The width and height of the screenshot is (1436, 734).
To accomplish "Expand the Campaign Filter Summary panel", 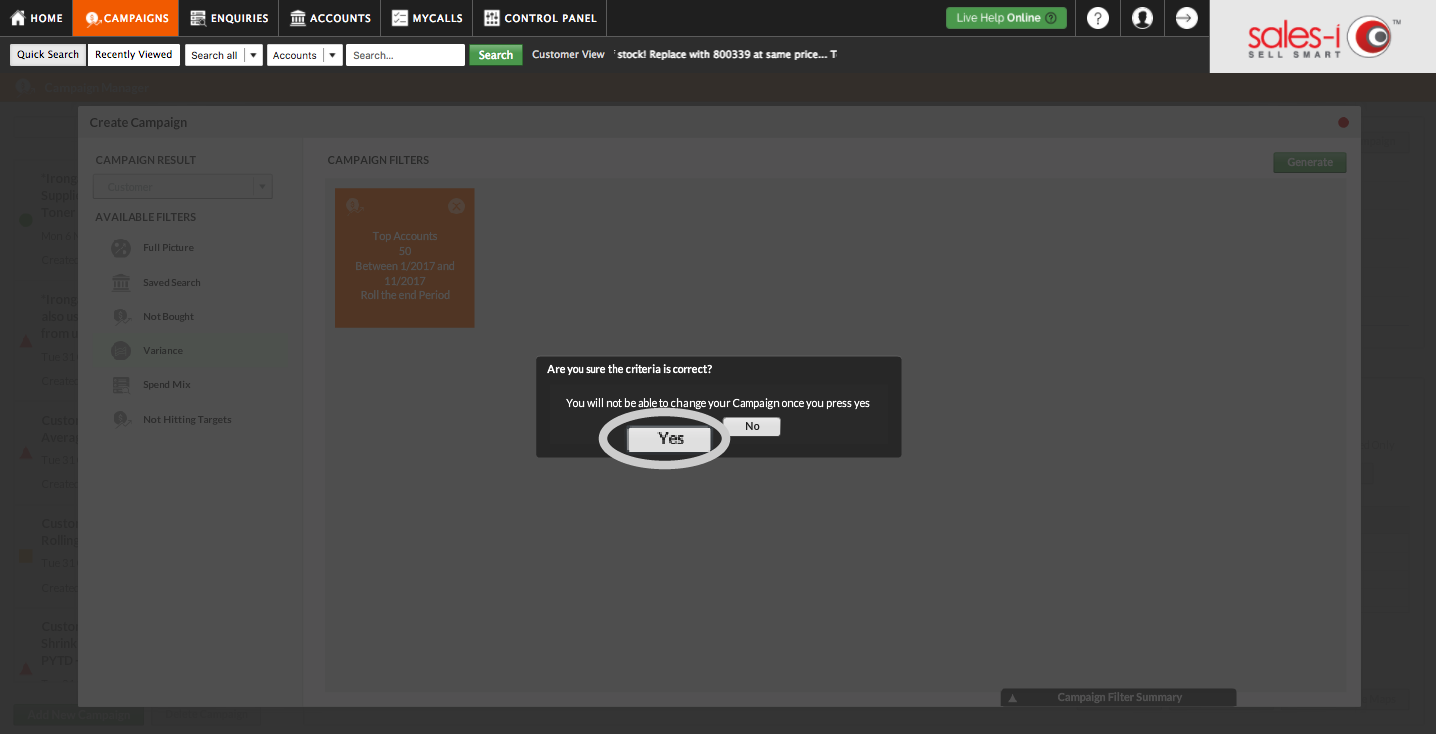I will pyautogui.click(x=1118, y=698).
